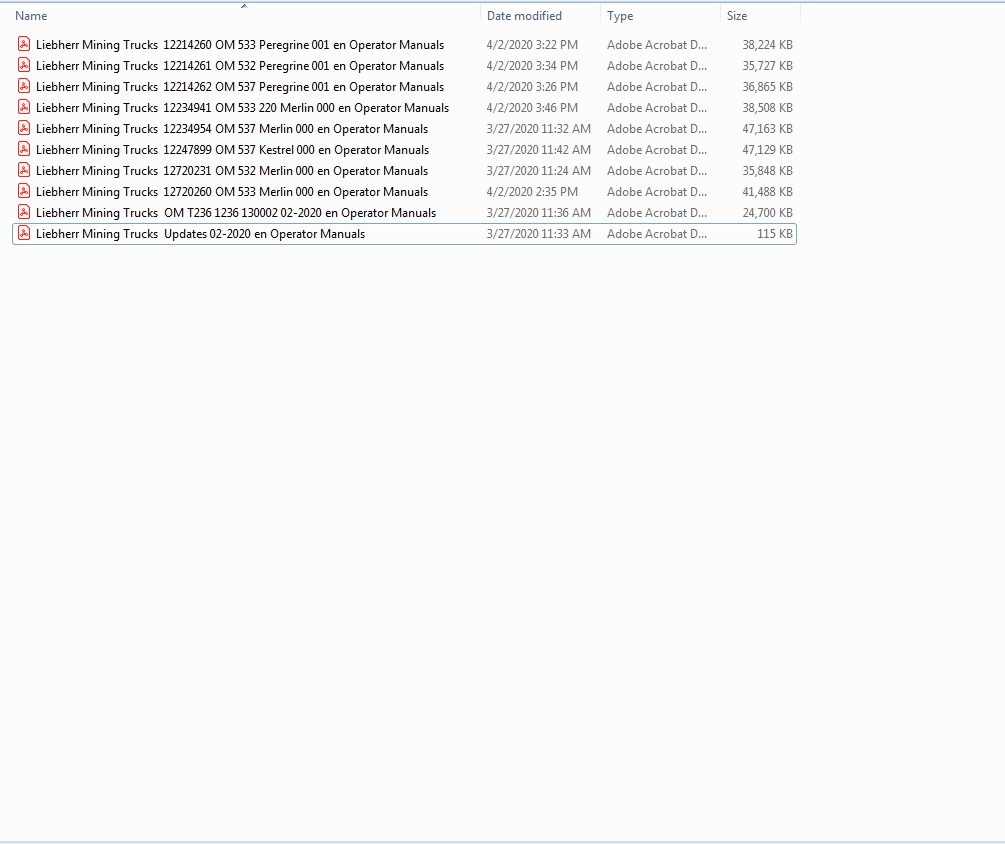Select file name 12234954 OM 537 Merlin 000
Screen dimensions: 1005x844
click(x=232, y=129)
